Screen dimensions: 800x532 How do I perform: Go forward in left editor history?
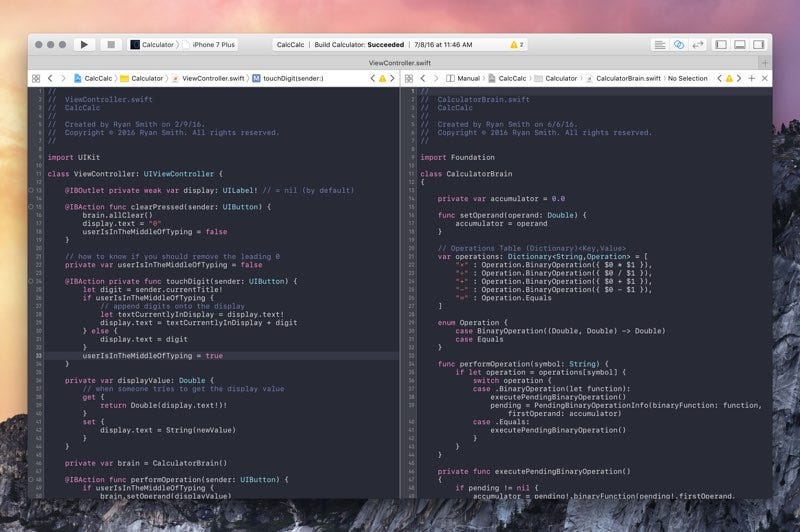[63, 79]
